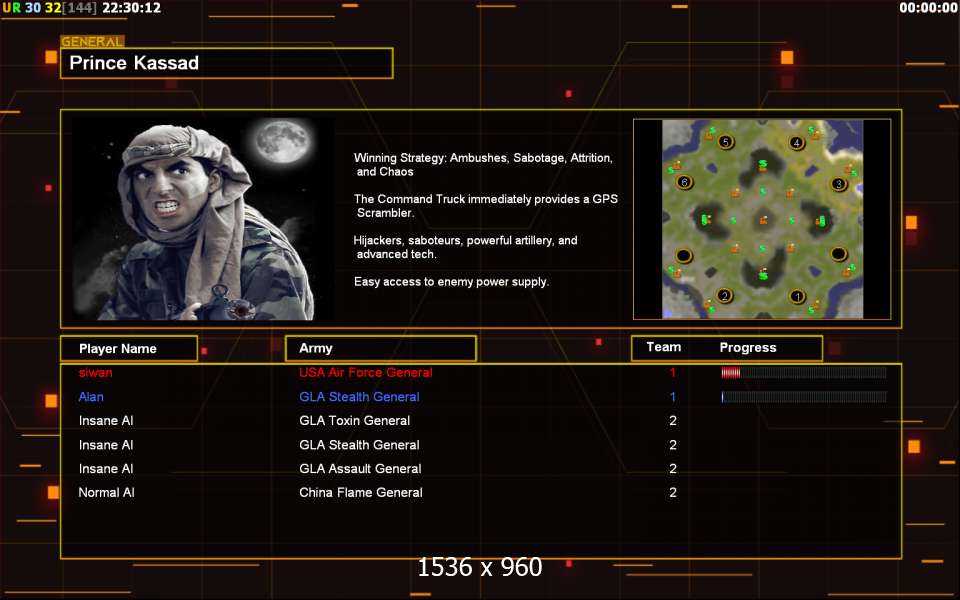This screenshot has width=960, height=600.
Task: Select player Alan in the list
Action: 91,397
